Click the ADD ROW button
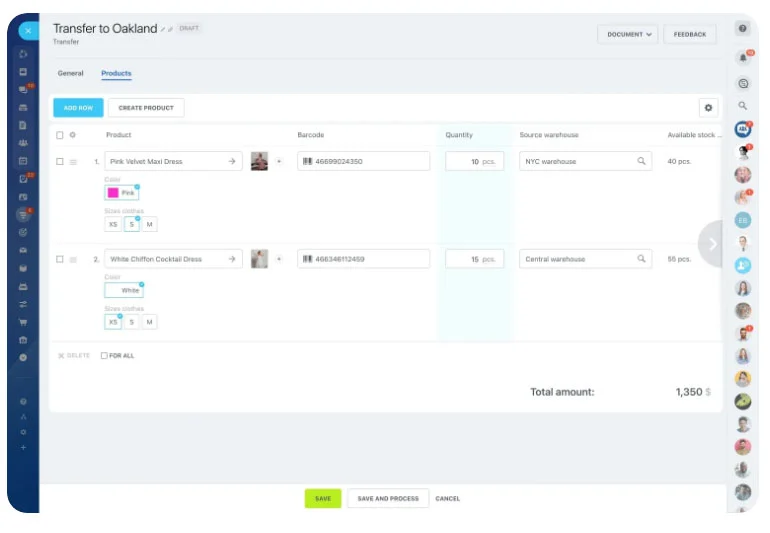Viewport: 770px width, 533px height. coord(78,108)
